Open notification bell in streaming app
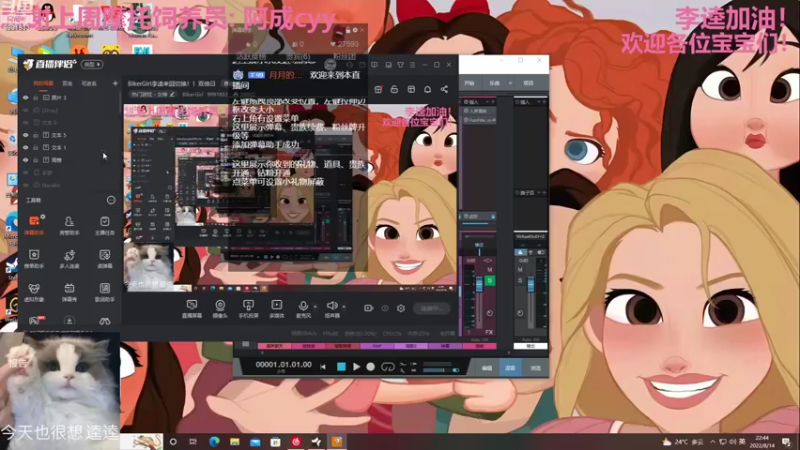The image size is (800, 450). pos(428,89)
